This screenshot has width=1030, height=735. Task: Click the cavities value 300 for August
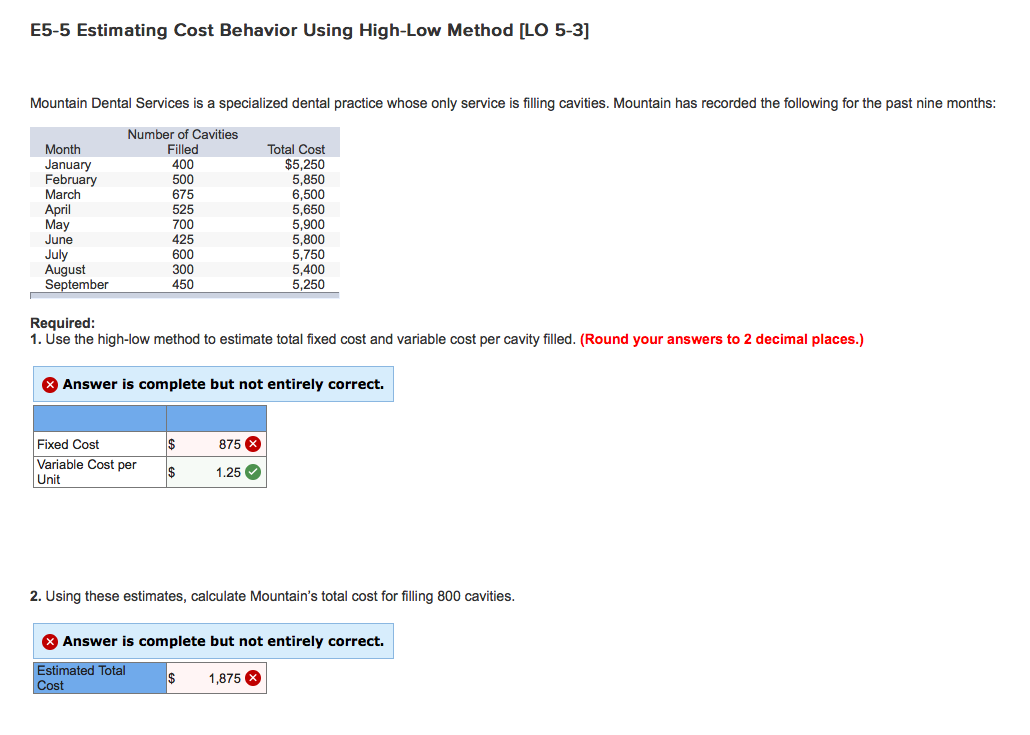183,270
